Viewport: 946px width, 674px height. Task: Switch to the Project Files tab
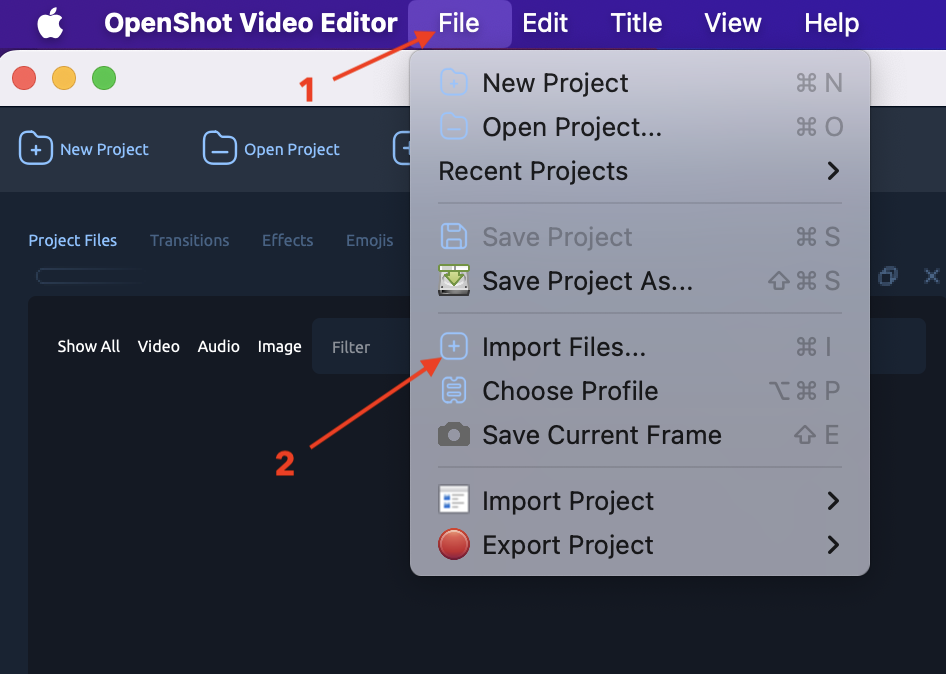[73, 240]
